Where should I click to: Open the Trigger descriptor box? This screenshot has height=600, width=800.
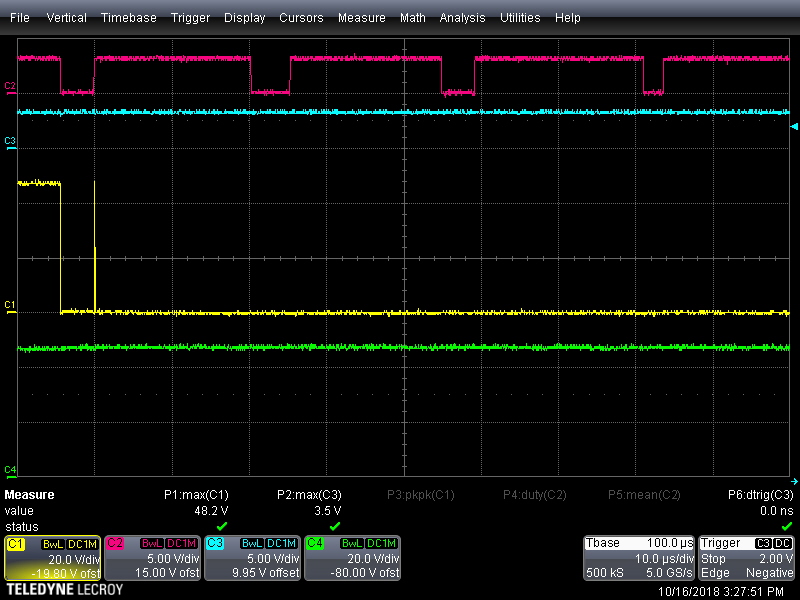pyautogui.click(x=746, y=558)
